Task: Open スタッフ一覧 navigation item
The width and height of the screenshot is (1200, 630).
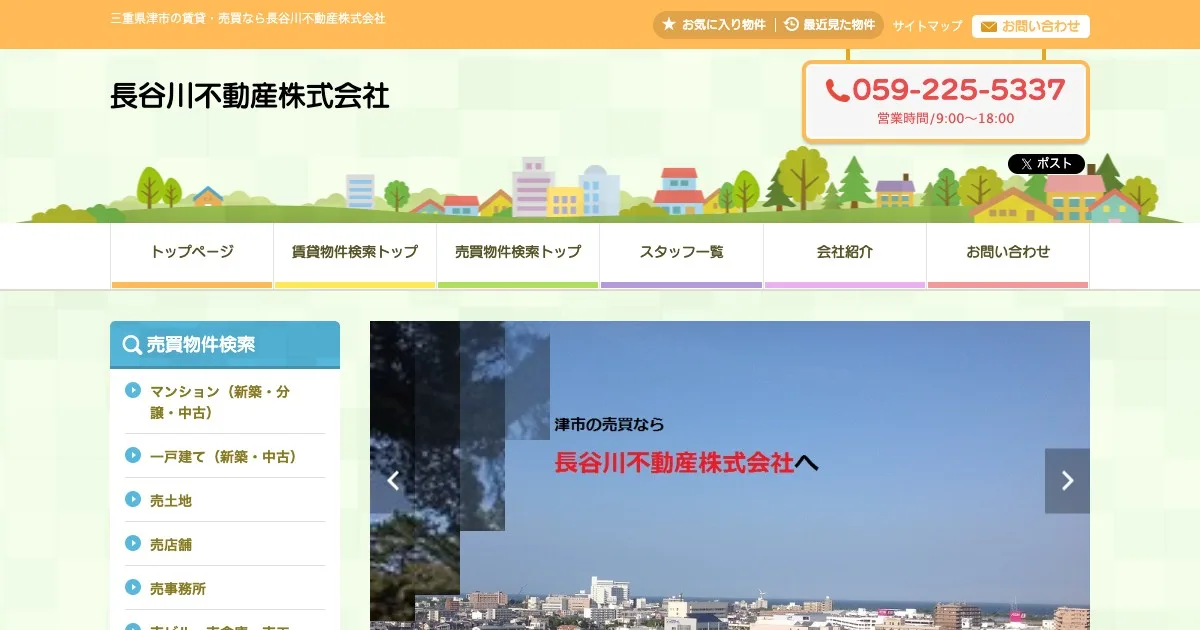Action: pos(681,255)
